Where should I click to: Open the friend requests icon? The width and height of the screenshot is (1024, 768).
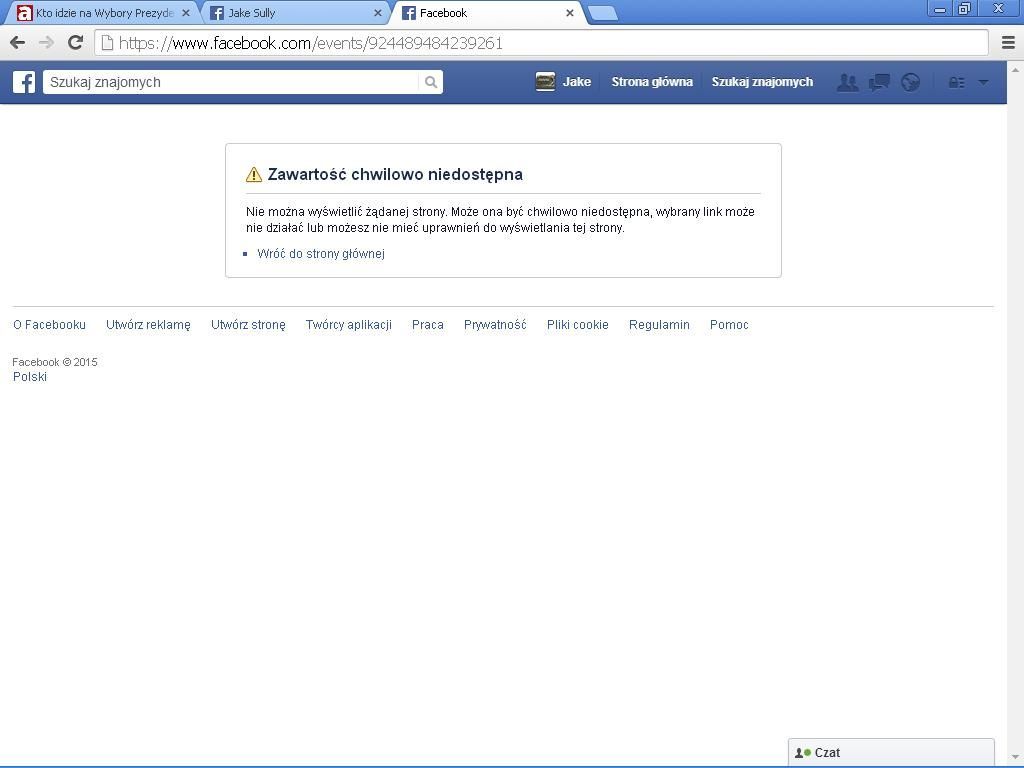[x=848, y=82]
